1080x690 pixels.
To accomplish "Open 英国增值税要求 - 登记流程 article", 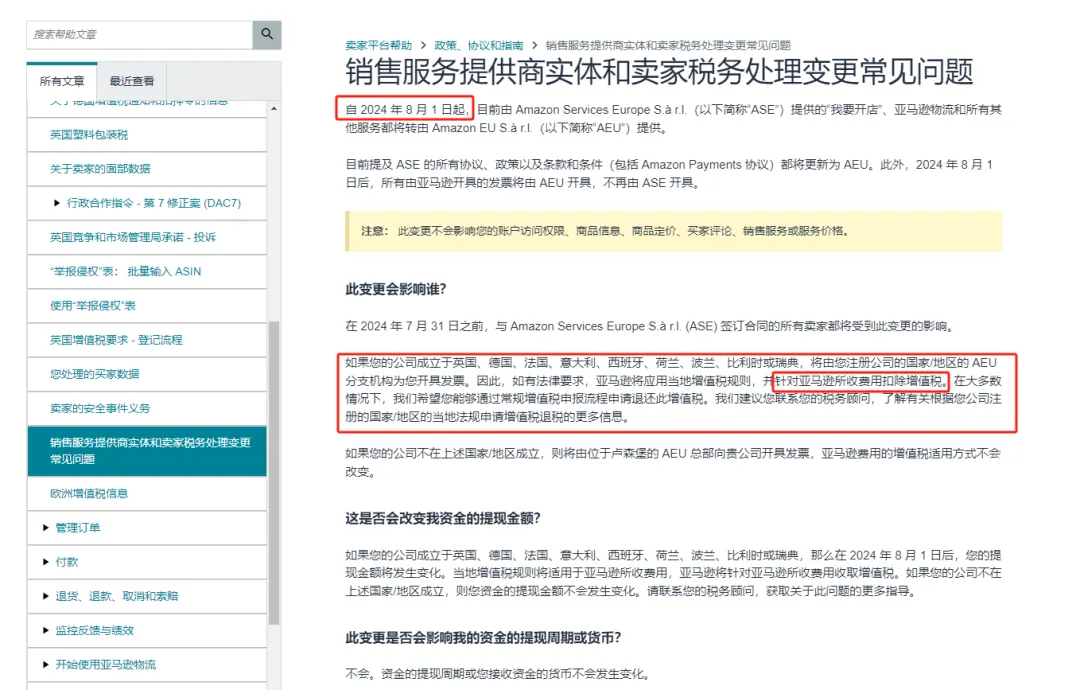I will 116,340.
